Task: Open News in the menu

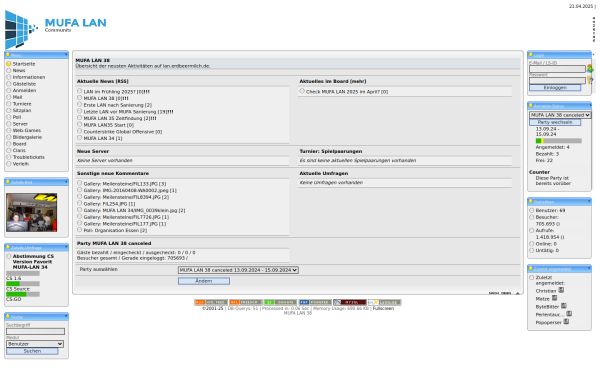Action: tap(19, 70)
